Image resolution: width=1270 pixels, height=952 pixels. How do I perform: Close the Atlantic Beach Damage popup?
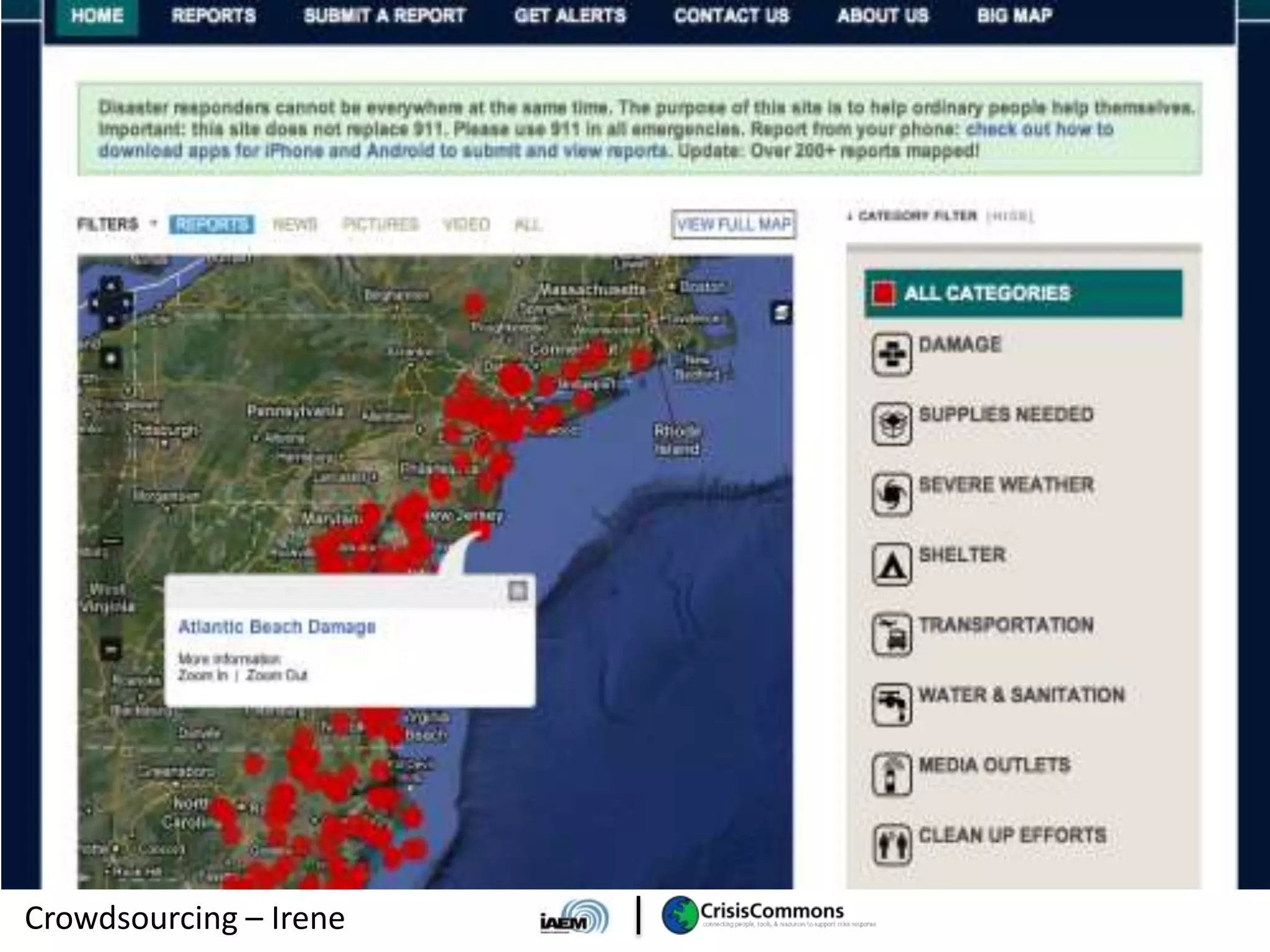point(518,591)
